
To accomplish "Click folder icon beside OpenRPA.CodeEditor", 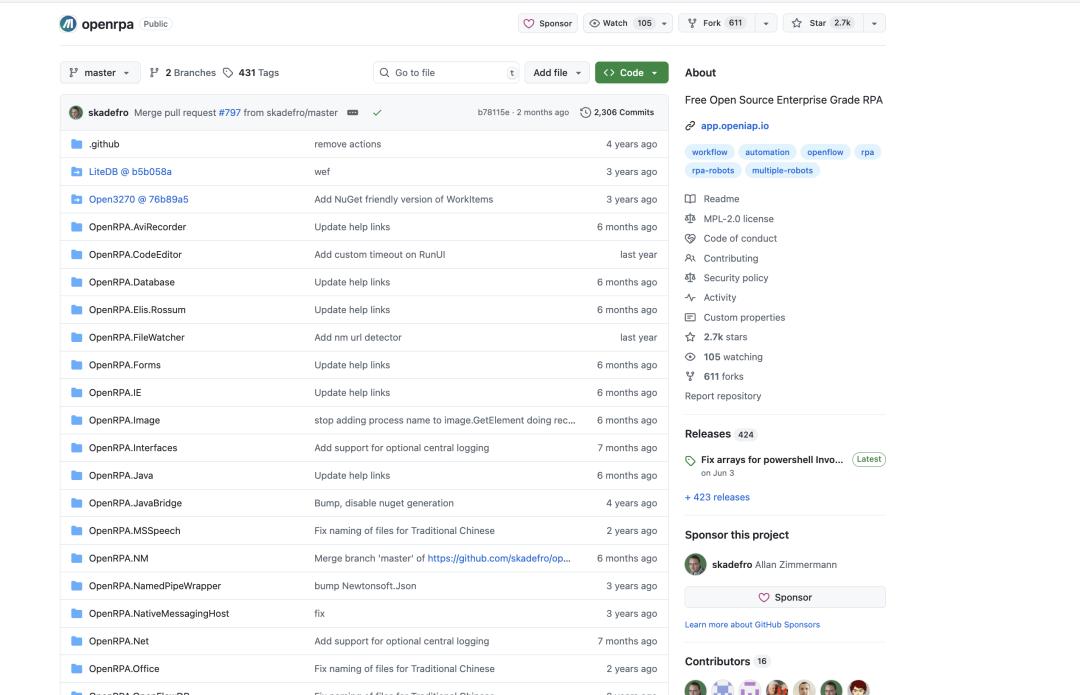I will (x=76, y=254).
